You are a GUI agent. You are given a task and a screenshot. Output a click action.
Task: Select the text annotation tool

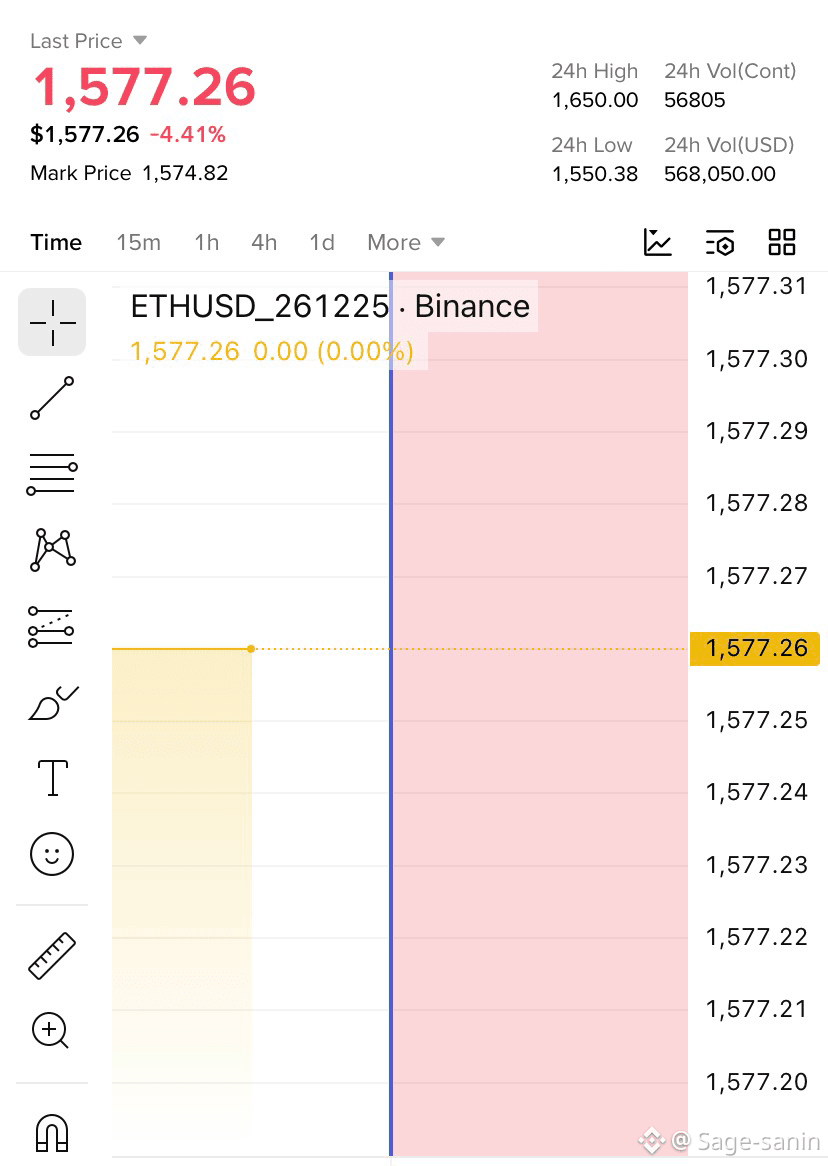coord(53,778)
